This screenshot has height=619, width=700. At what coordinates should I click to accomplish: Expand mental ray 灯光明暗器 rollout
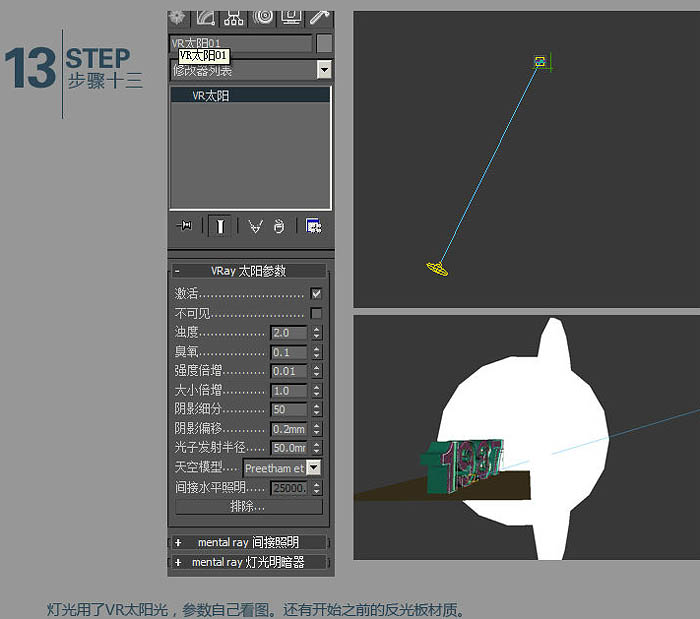[248, 562]
